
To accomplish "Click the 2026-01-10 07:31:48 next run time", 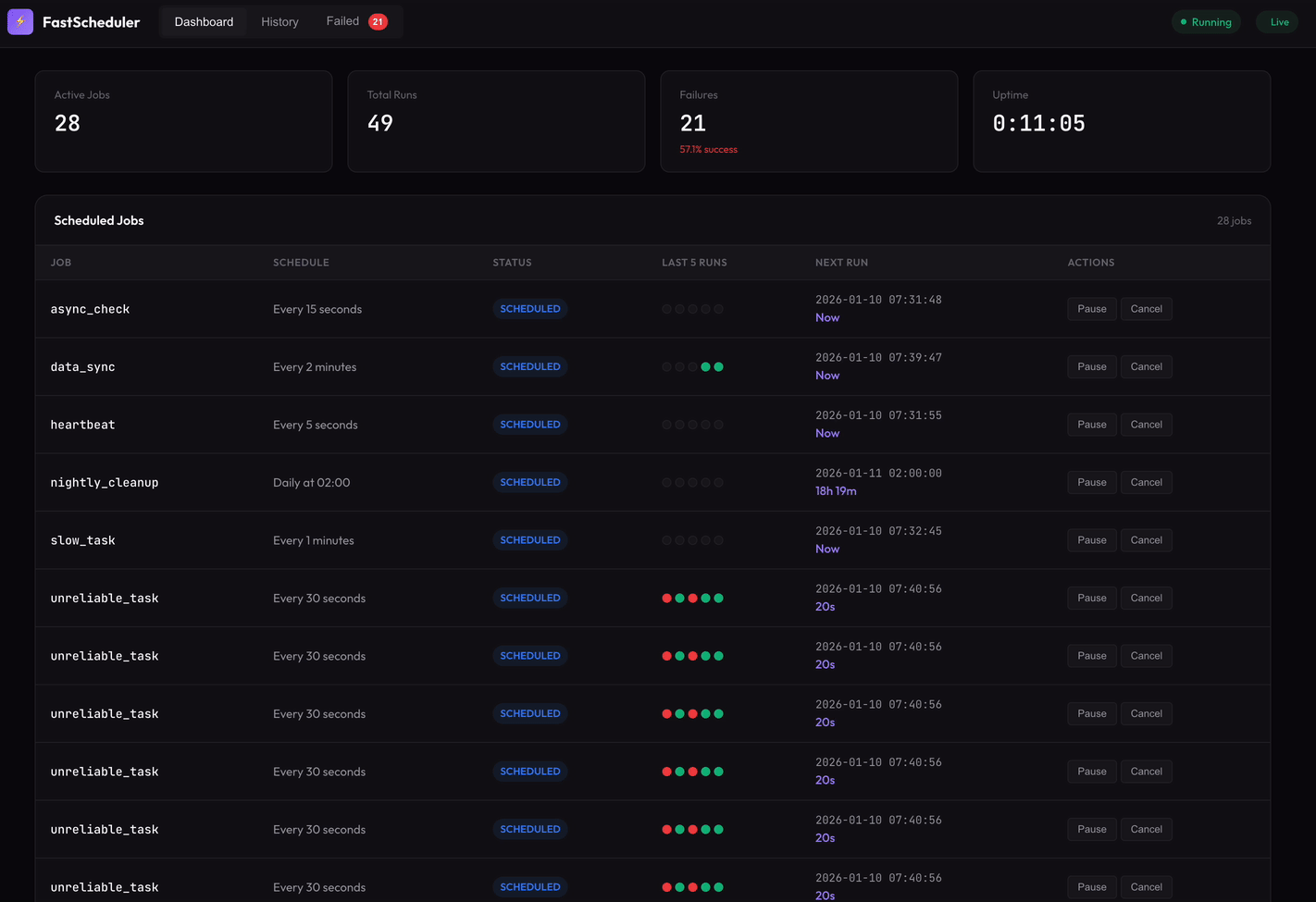I will point(878,300).
